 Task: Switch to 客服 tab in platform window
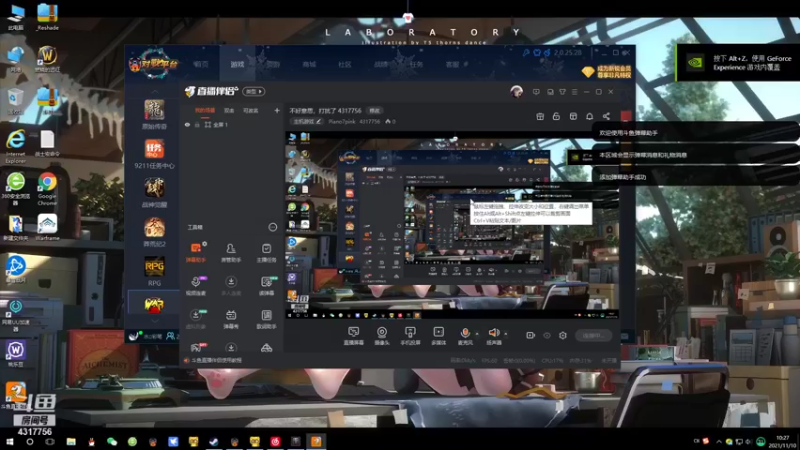click(x=453, y=64)
